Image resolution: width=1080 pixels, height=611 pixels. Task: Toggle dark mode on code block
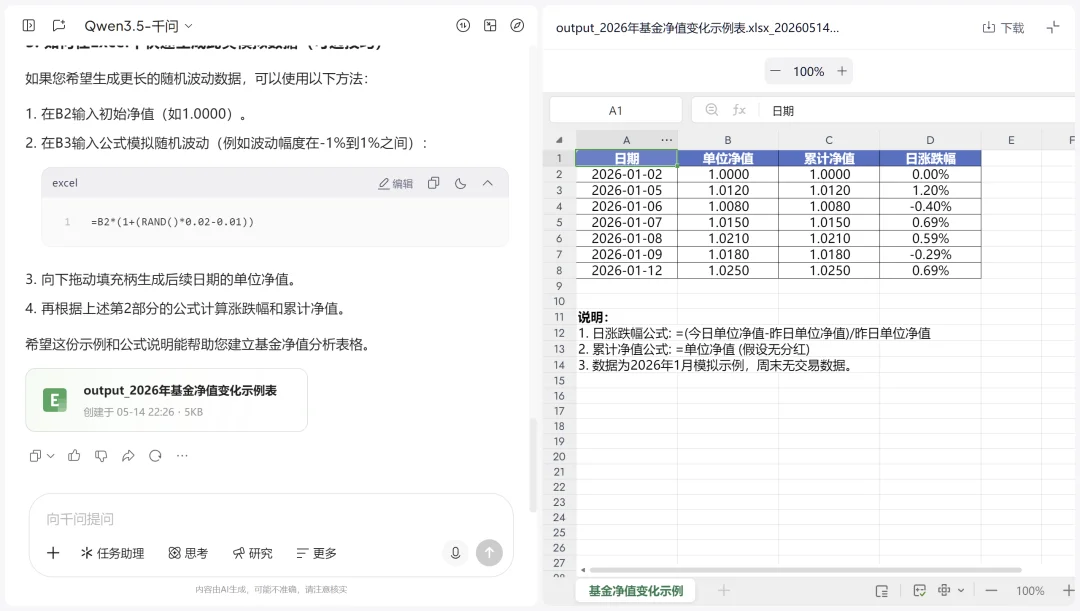pos(461,183)
